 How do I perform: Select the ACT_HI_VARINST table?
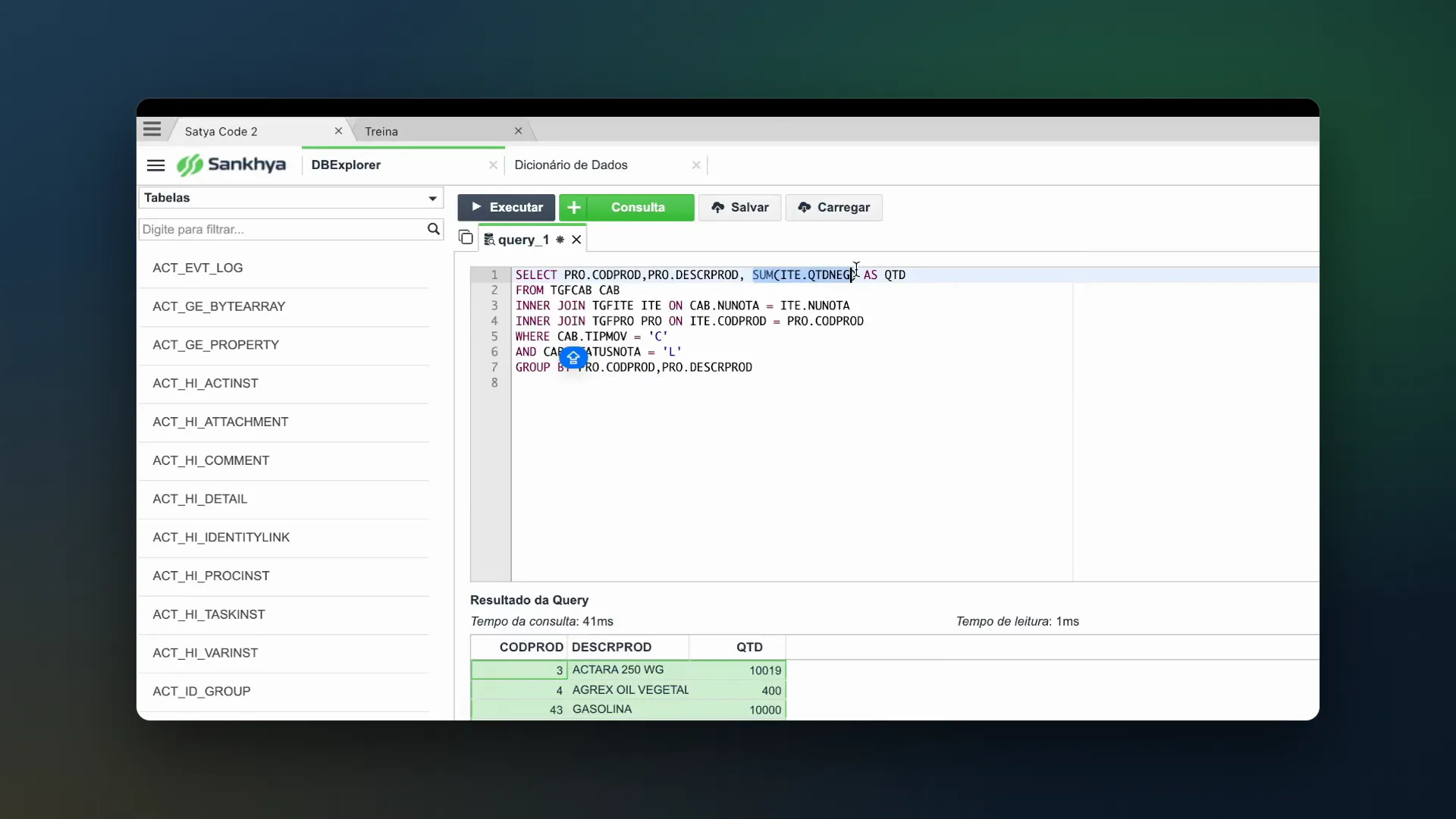[x=284, y=653]
